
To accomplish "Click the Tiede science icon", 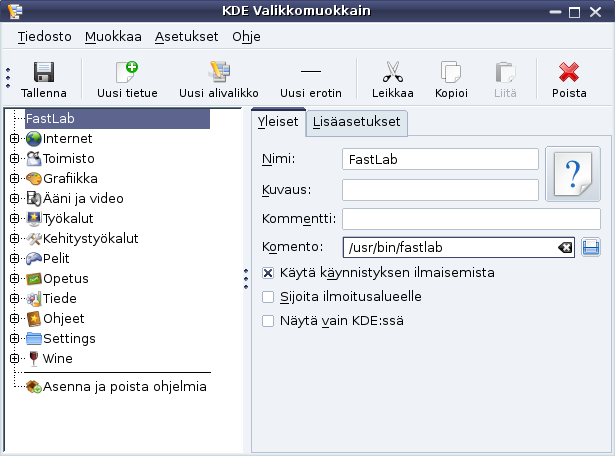I will (x=34, y=298).
